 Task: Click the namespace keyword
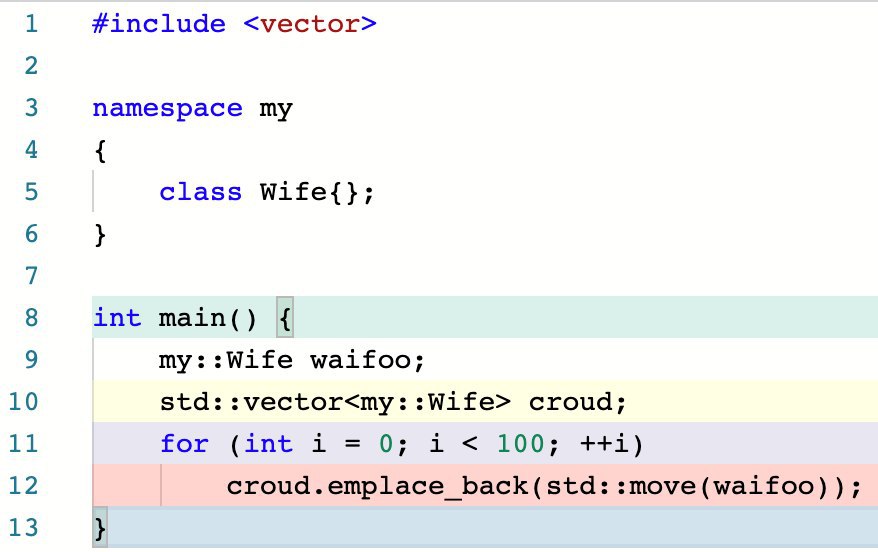pos(167,109)
